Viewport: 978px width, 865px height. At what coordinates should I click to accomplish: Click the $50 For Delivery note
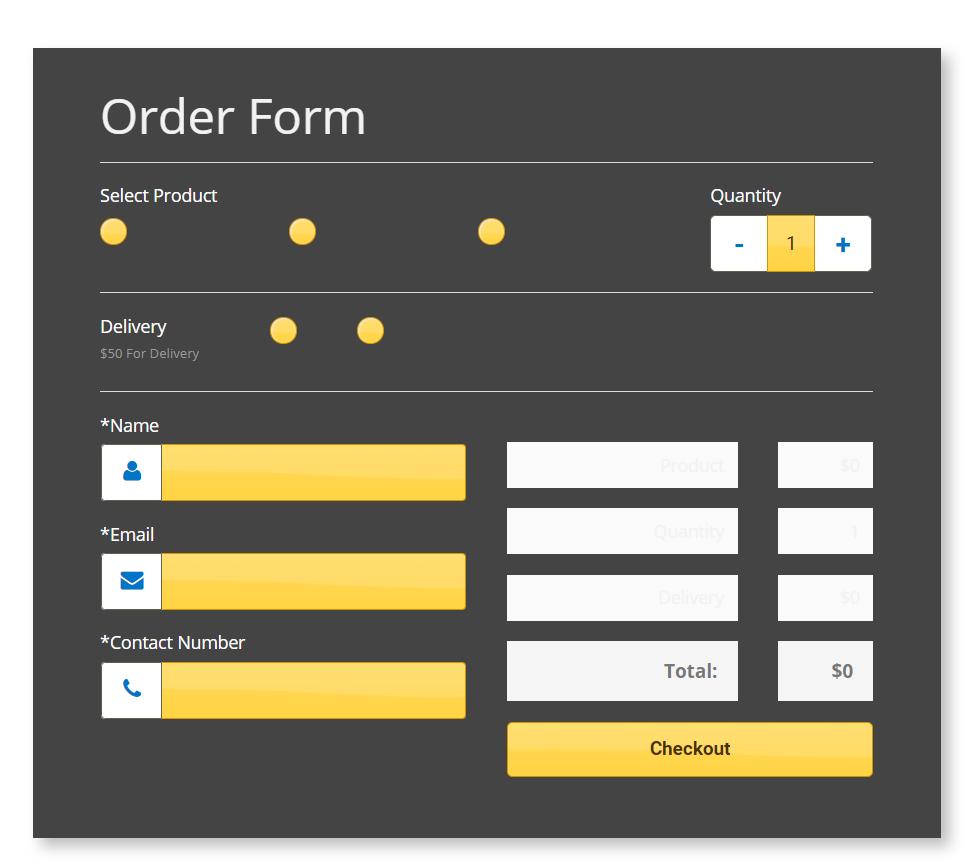[149, 353]
